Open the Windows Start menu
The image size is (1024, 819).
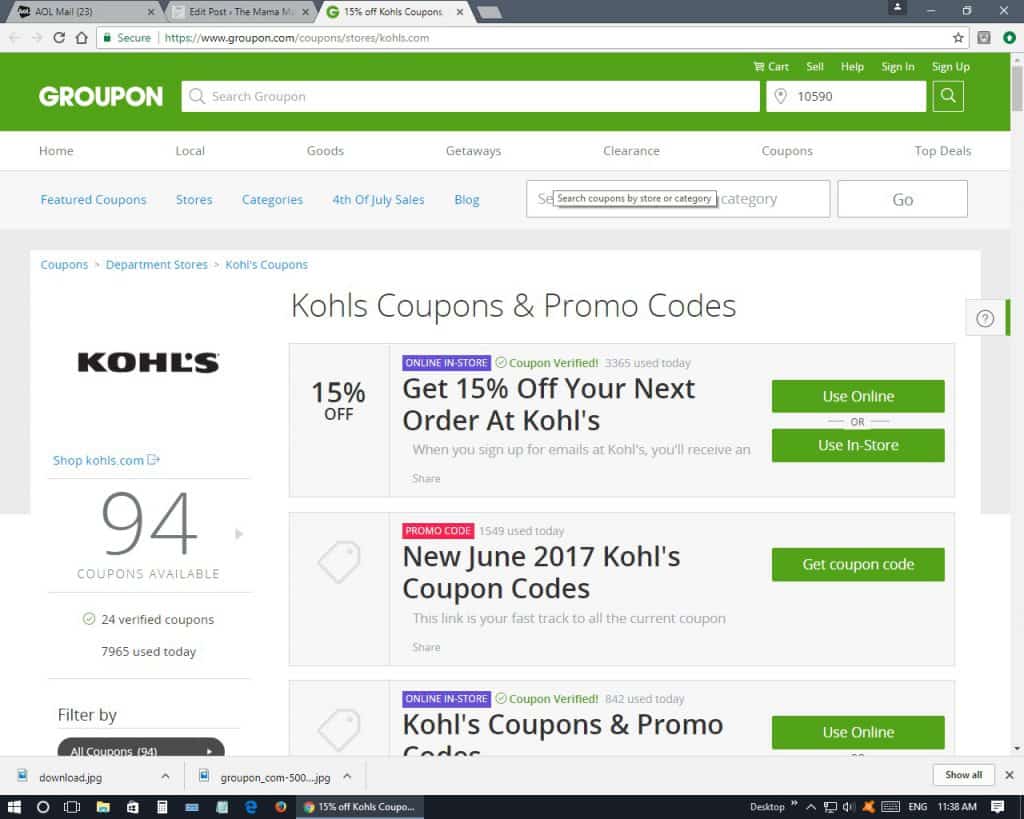coord(14,807)
